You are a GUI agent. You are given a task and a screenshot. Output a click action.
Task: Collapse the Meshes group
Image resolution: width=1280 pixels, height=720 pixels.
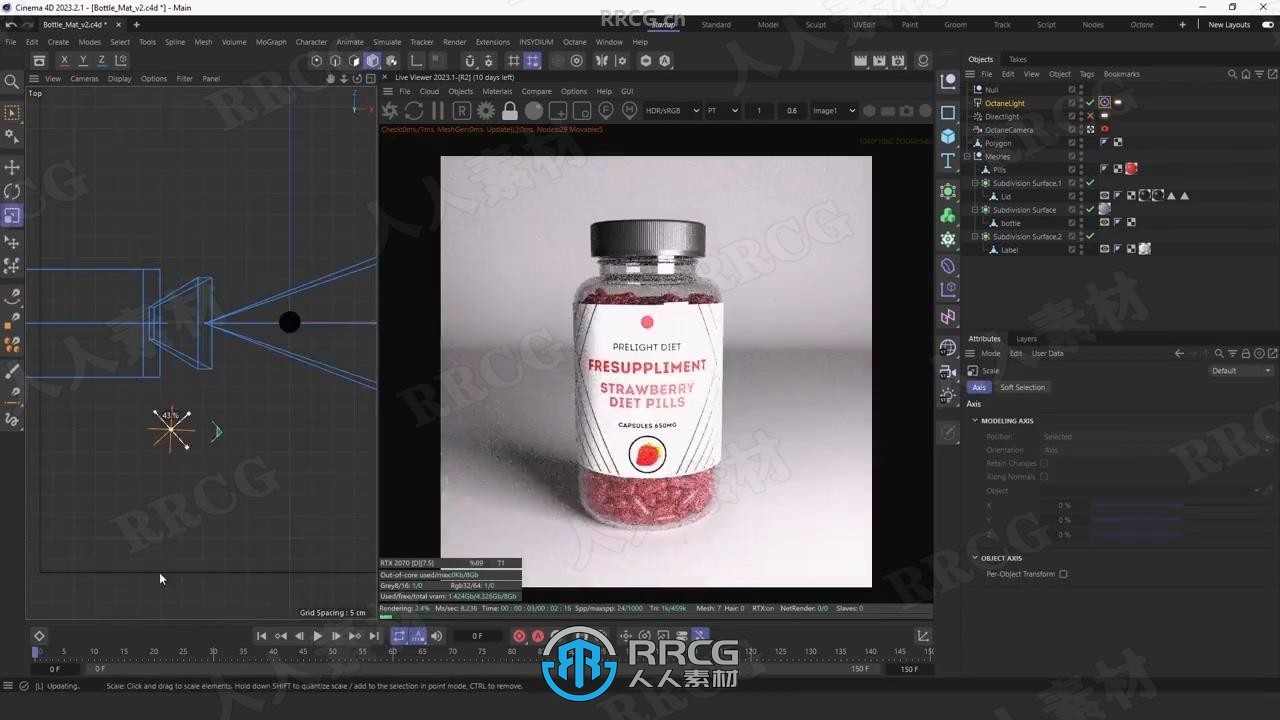pos(968,157)
